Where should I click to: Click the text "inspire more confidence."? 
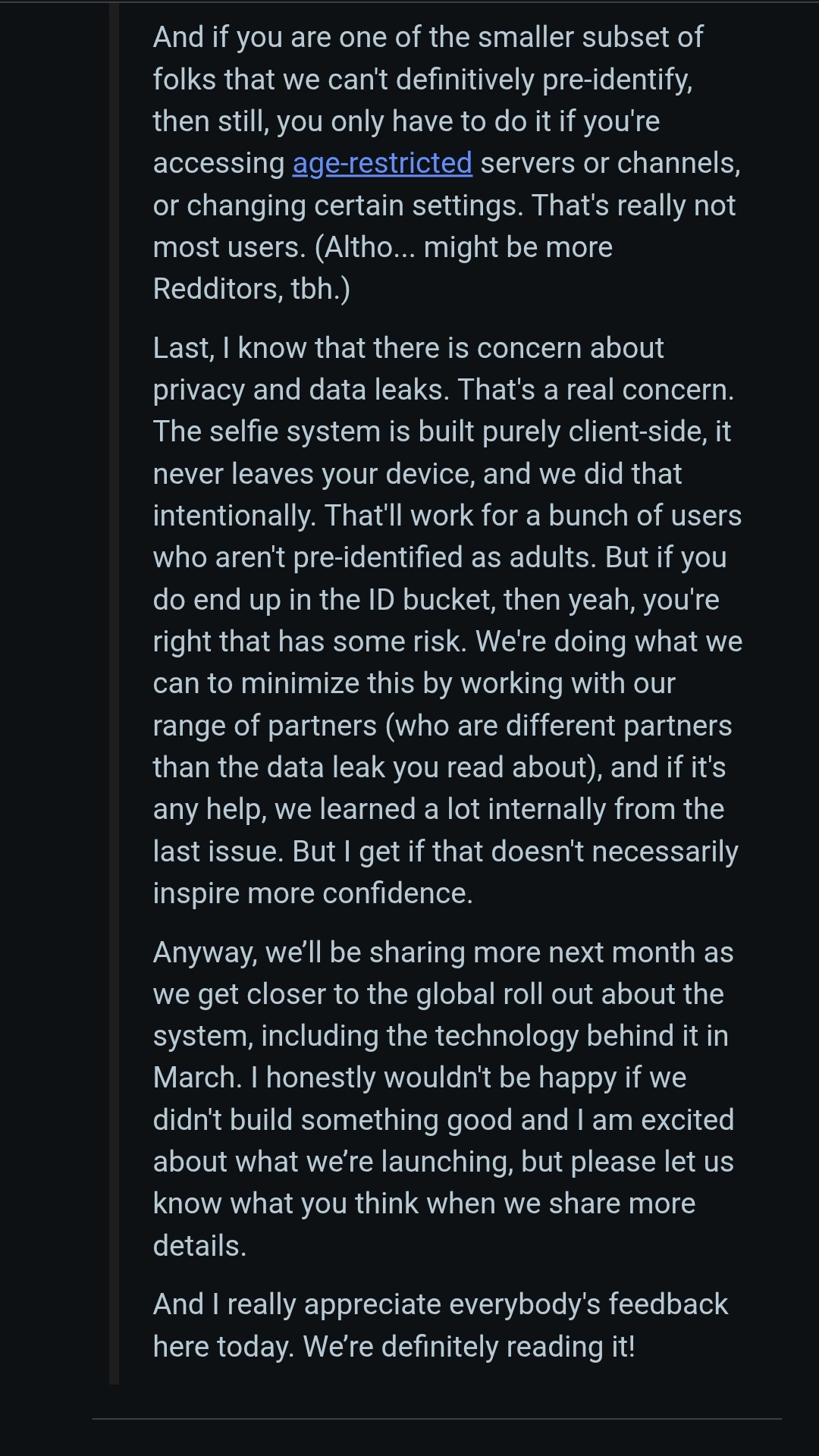point(312,893)
